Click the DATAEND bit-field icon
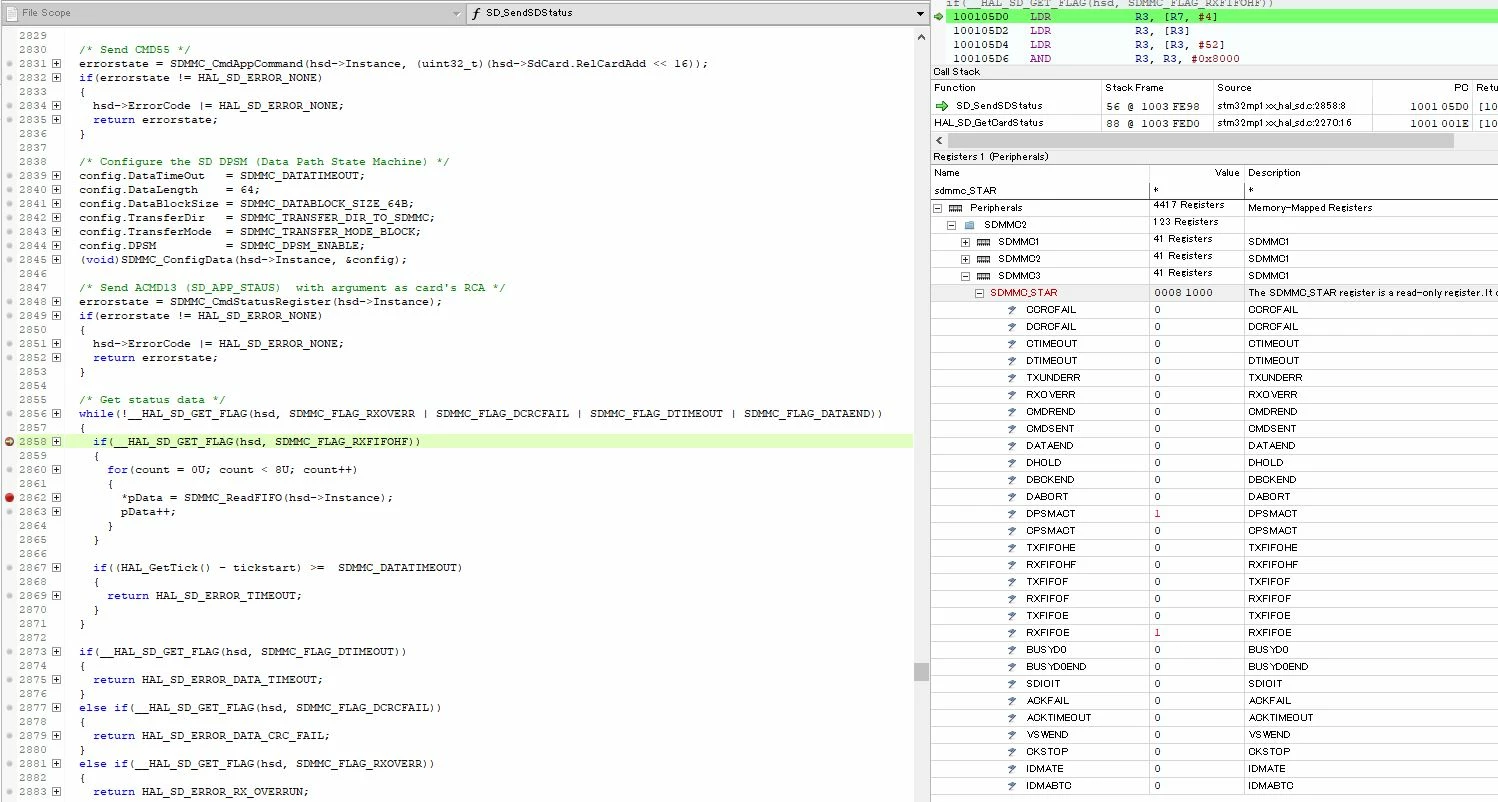 pyautogui.click(x=1013, y=446)
